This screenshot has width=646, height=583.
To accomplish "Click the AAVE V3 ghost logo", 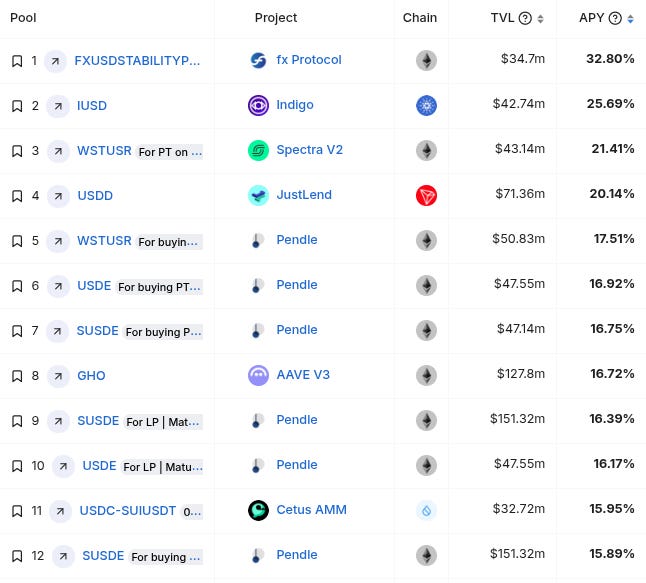I will (258, 375).
